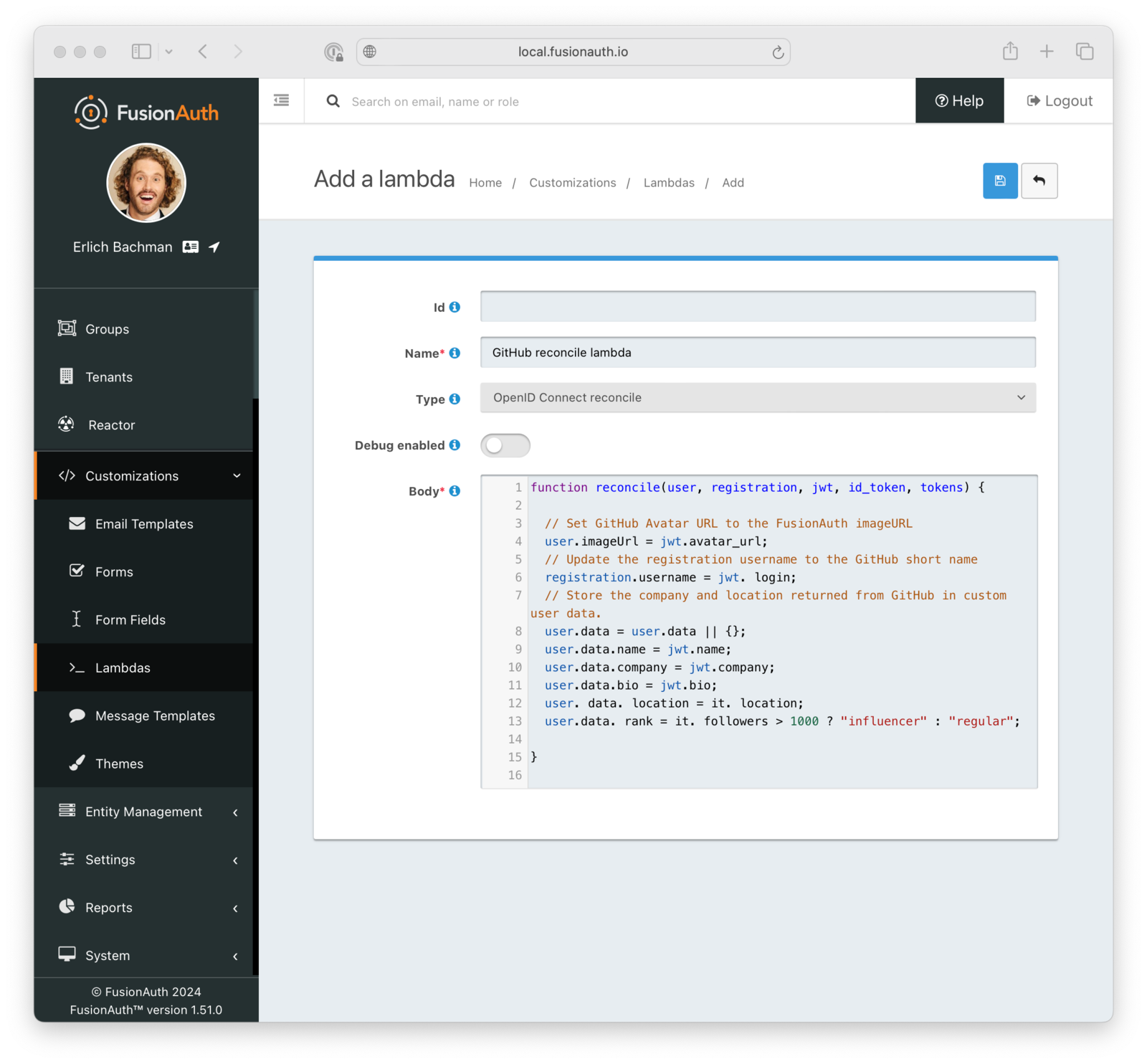Screen dimensions: 1147x1064
Task: Click the browser back arrow
Action: pyautogui.click(x=203, y=52)
